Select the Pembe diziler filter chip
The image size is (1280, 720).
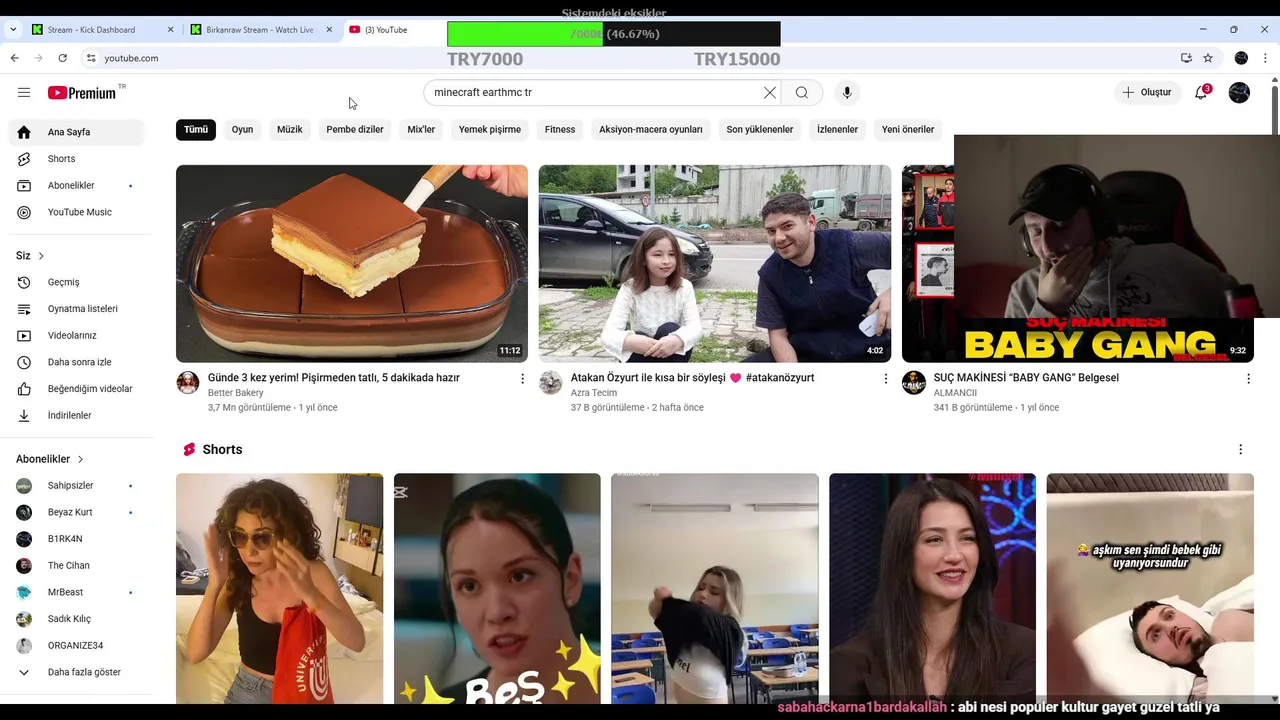[355, 130]
